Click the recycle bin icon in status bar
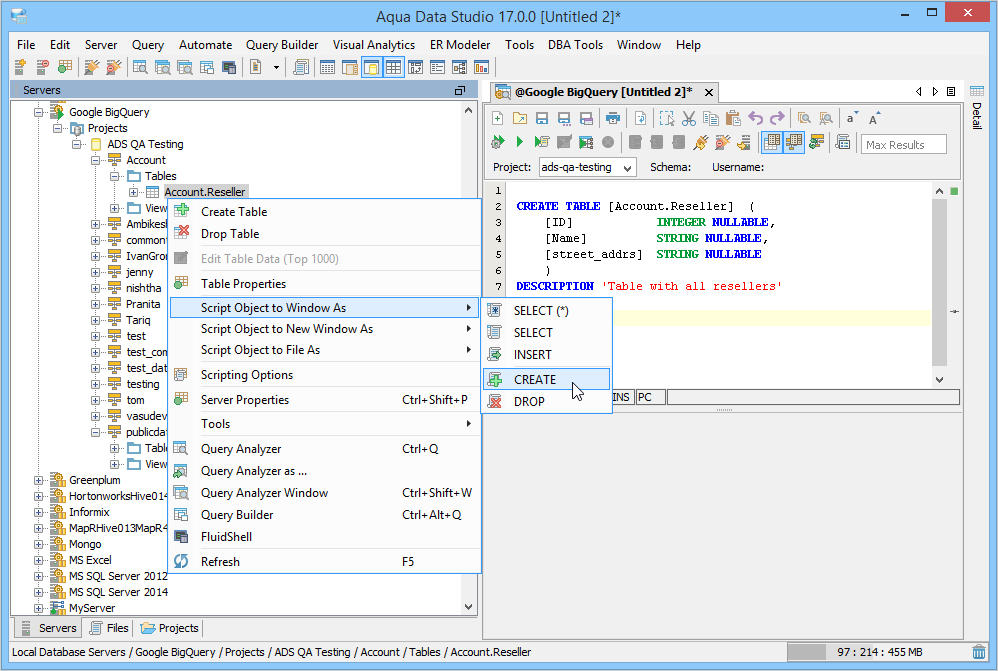Viewport: 998px width, 671px height. point(979,652)
